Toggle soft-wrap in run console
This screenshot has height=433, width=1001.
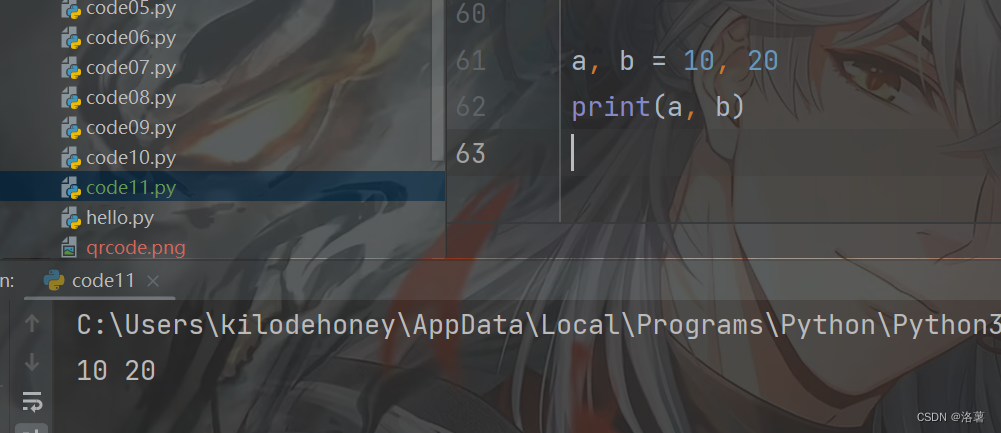[x=32, y=402]
